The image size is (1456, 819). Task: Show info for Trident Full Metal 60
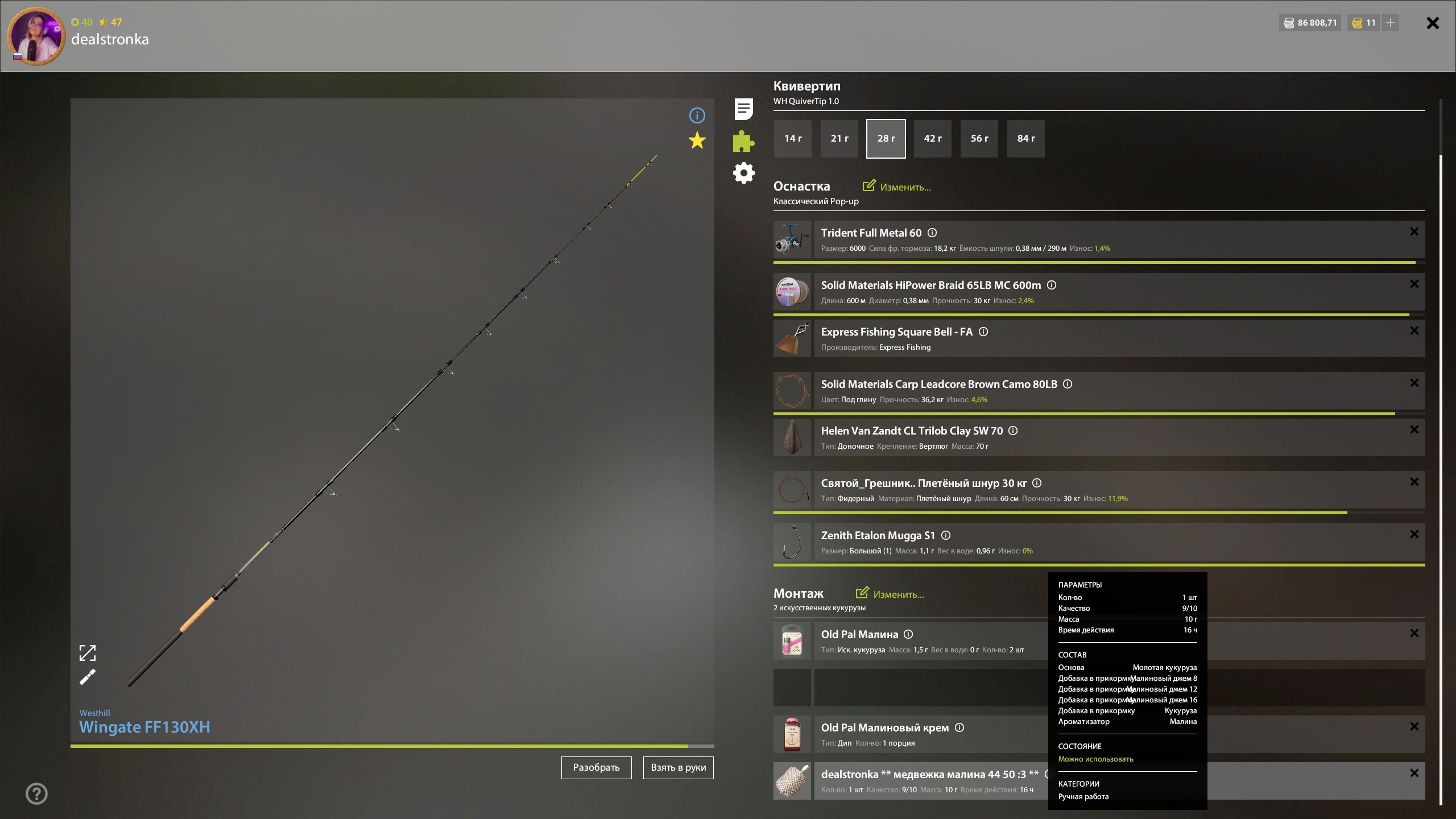(x=932, y=233)
